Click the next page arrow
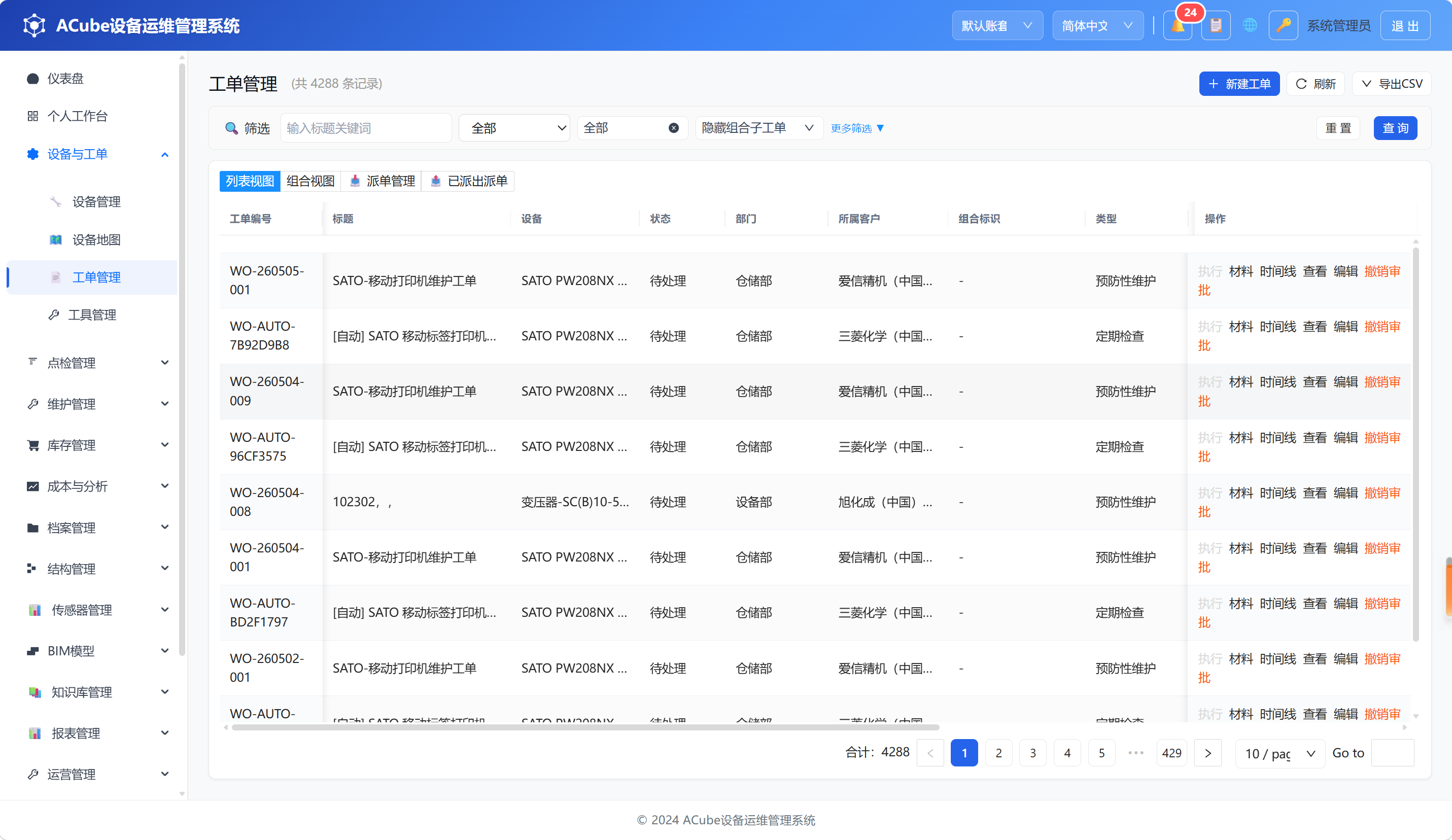The width and height of the screenshot is (1452, 840). pos(1207,753)
